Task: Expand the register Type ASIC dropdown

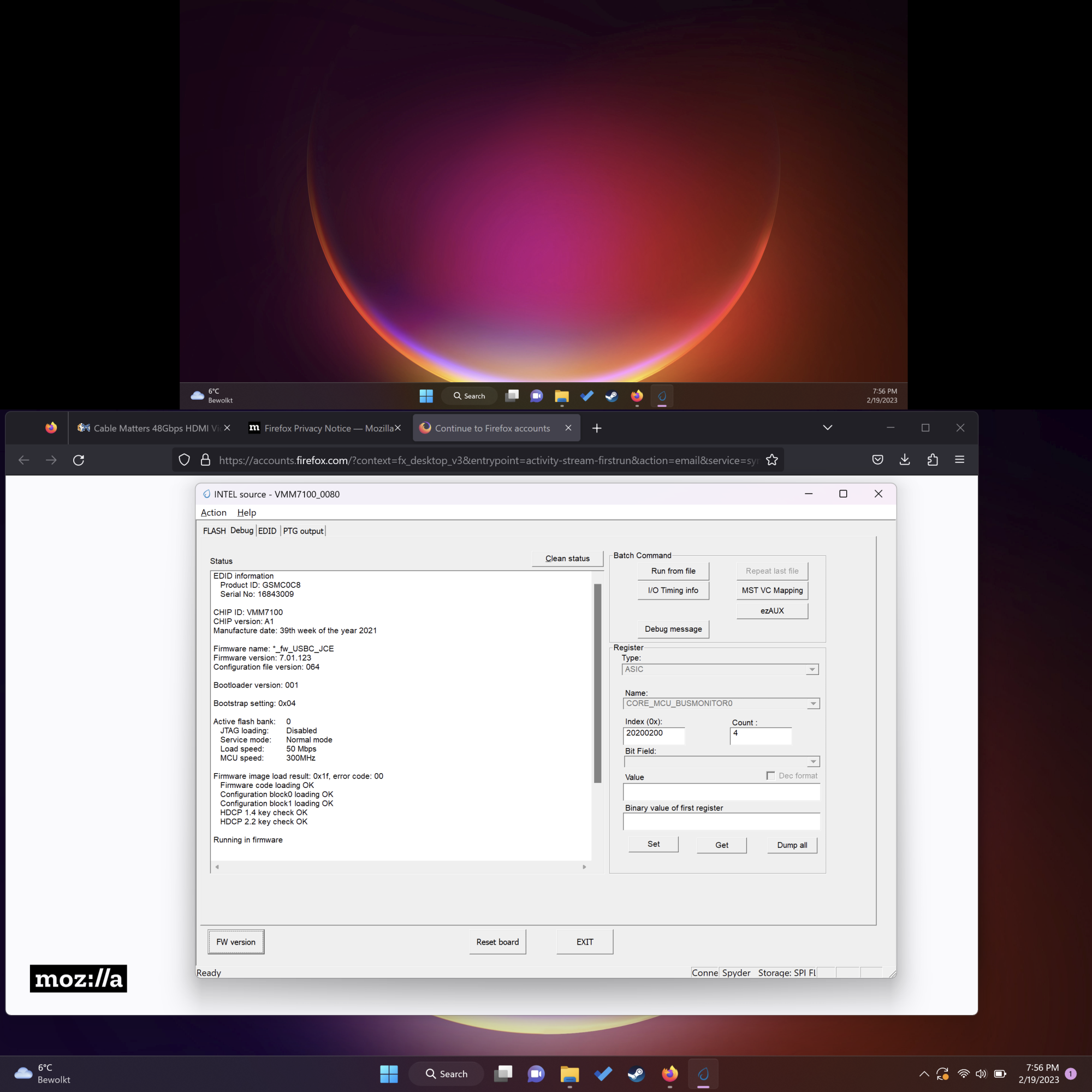Action: coord(812,669)
